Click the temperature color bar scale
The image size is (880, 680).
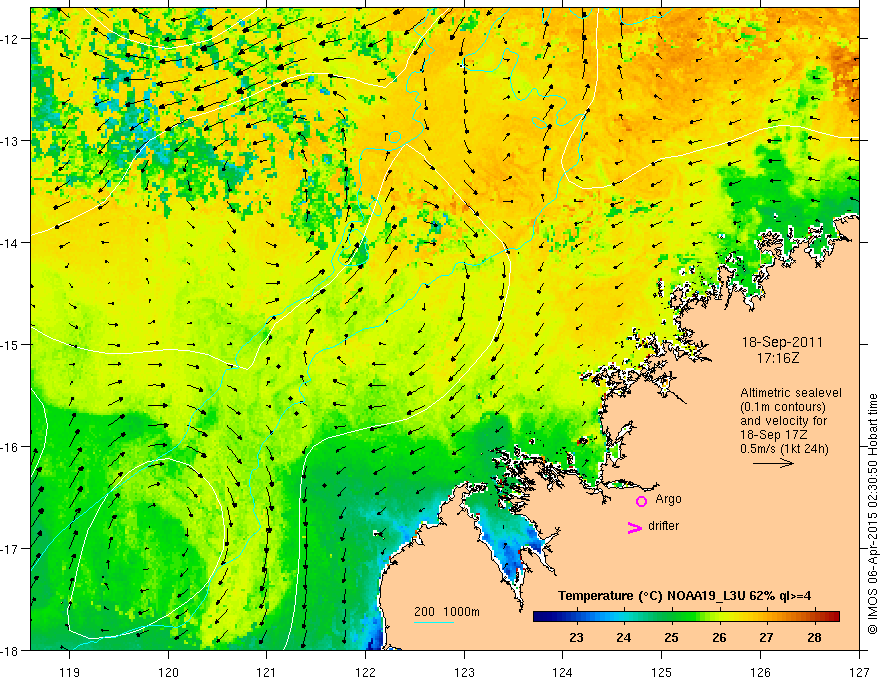[686, 616]
